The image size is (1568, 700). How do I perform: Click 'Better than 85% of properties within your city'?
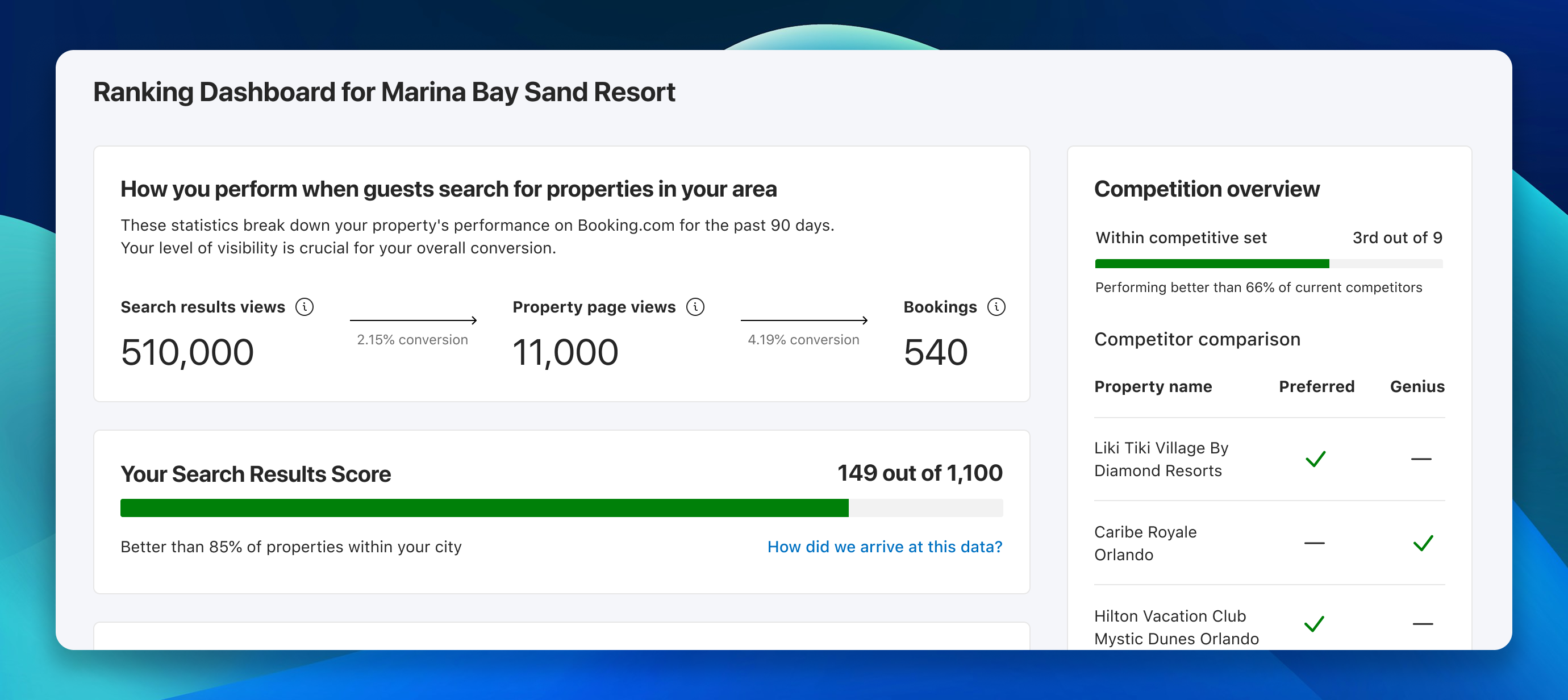[291, 547]
